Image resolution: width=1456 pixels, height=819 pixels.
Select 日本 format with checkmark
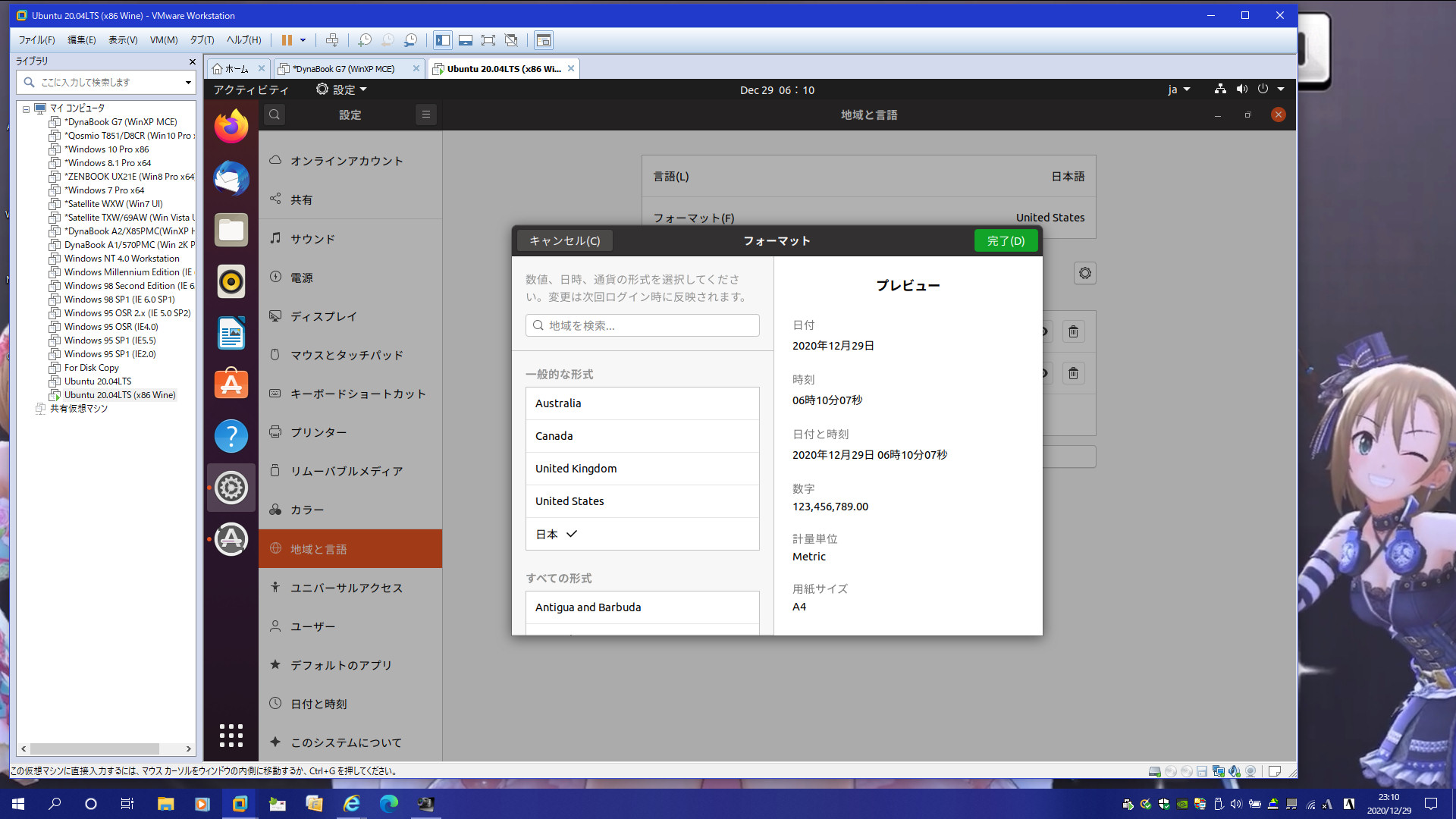pos(642,534)
